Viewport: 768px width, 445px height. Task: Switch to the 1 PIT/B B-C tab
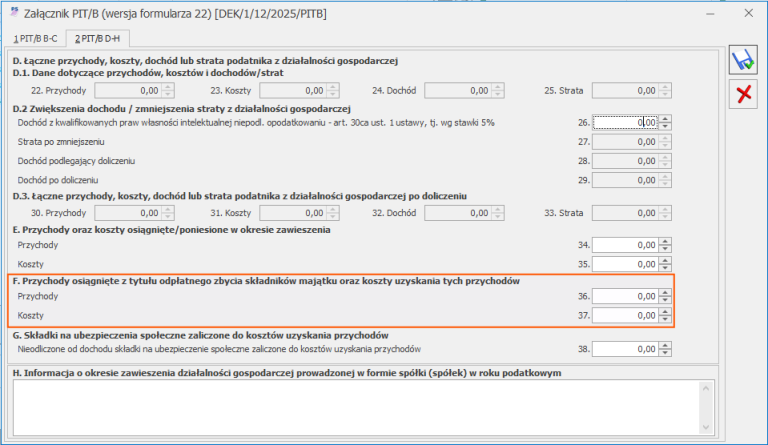pyautogui.click(x=35, y=39)
